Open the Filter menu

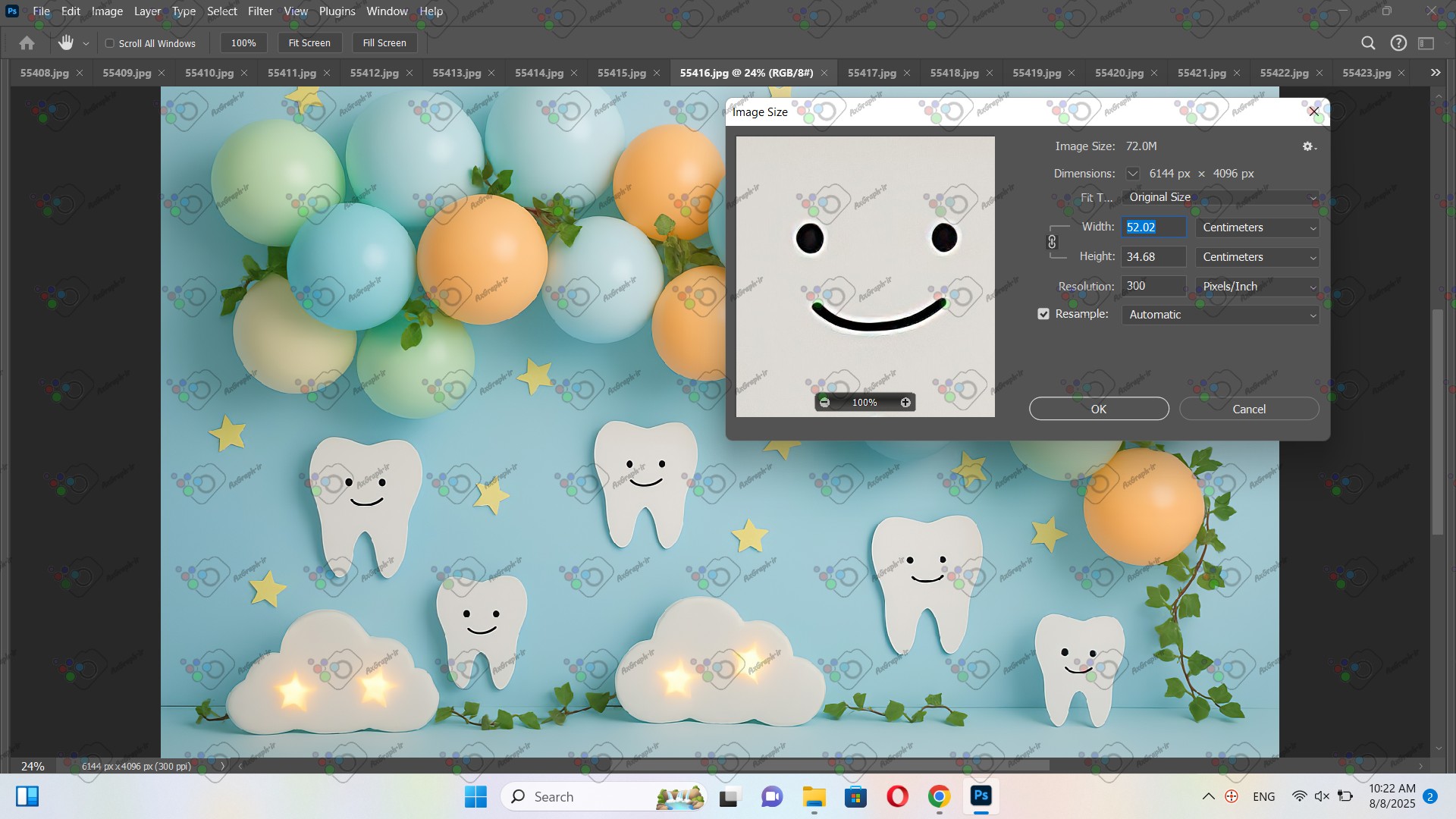260,11
